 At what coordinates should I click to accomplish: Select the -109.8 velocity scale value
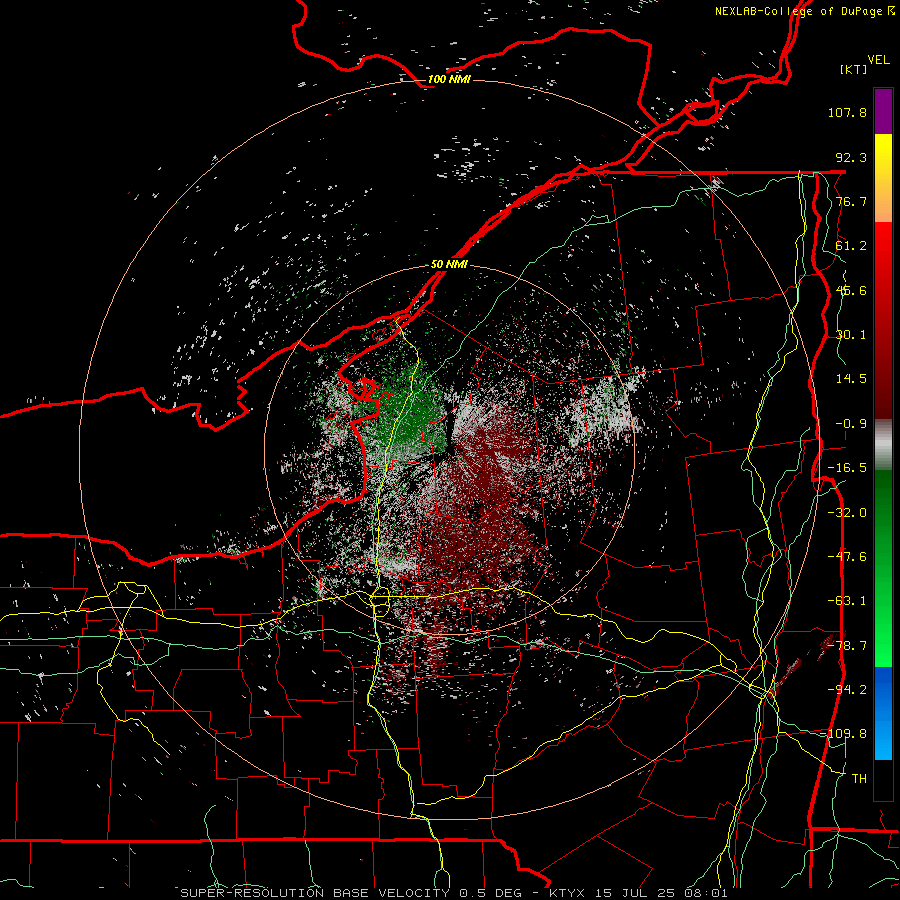point(844,734)
